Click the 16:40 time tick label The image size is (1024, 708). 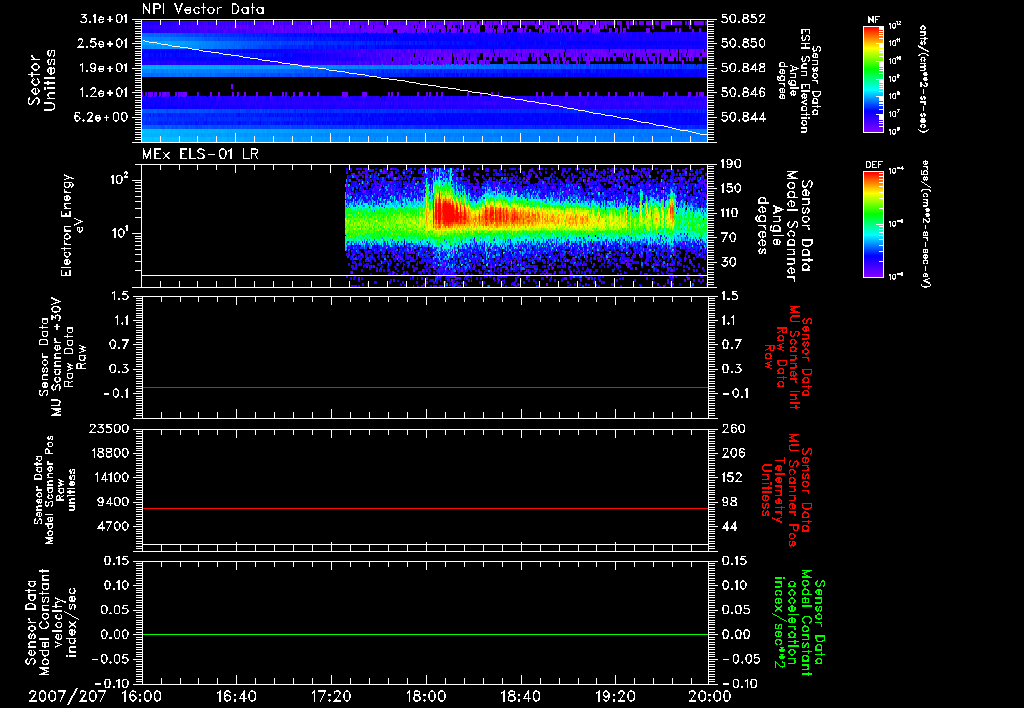[236, 696]
